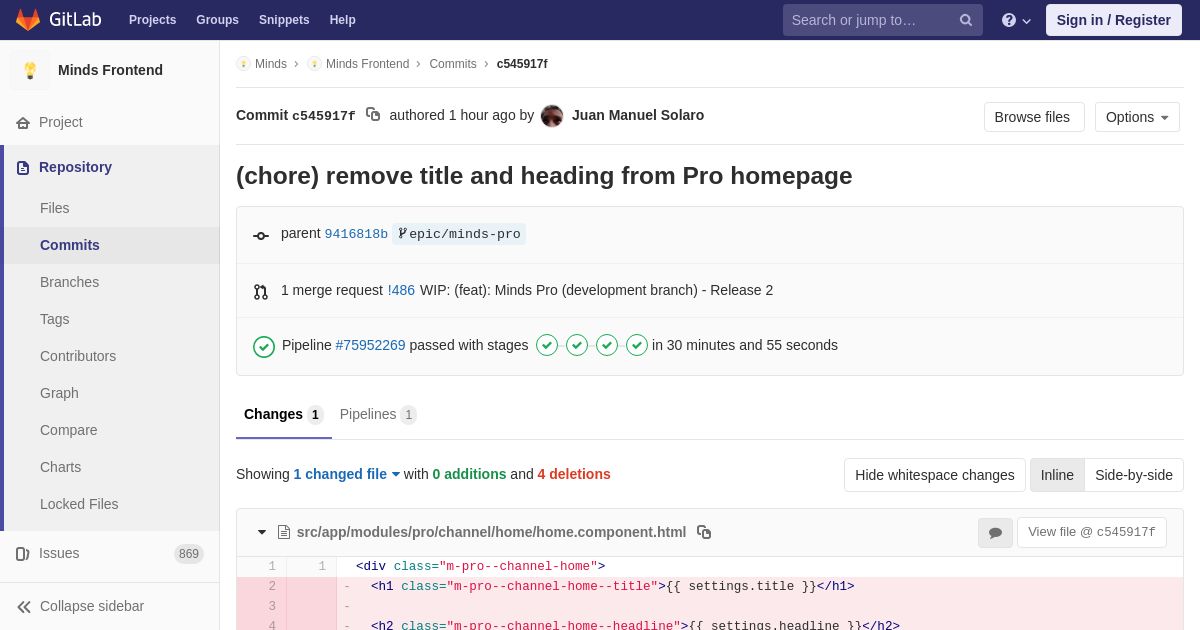Click the merge request icon
This screenshot has width=1200, height=630.
pos(261,292)
